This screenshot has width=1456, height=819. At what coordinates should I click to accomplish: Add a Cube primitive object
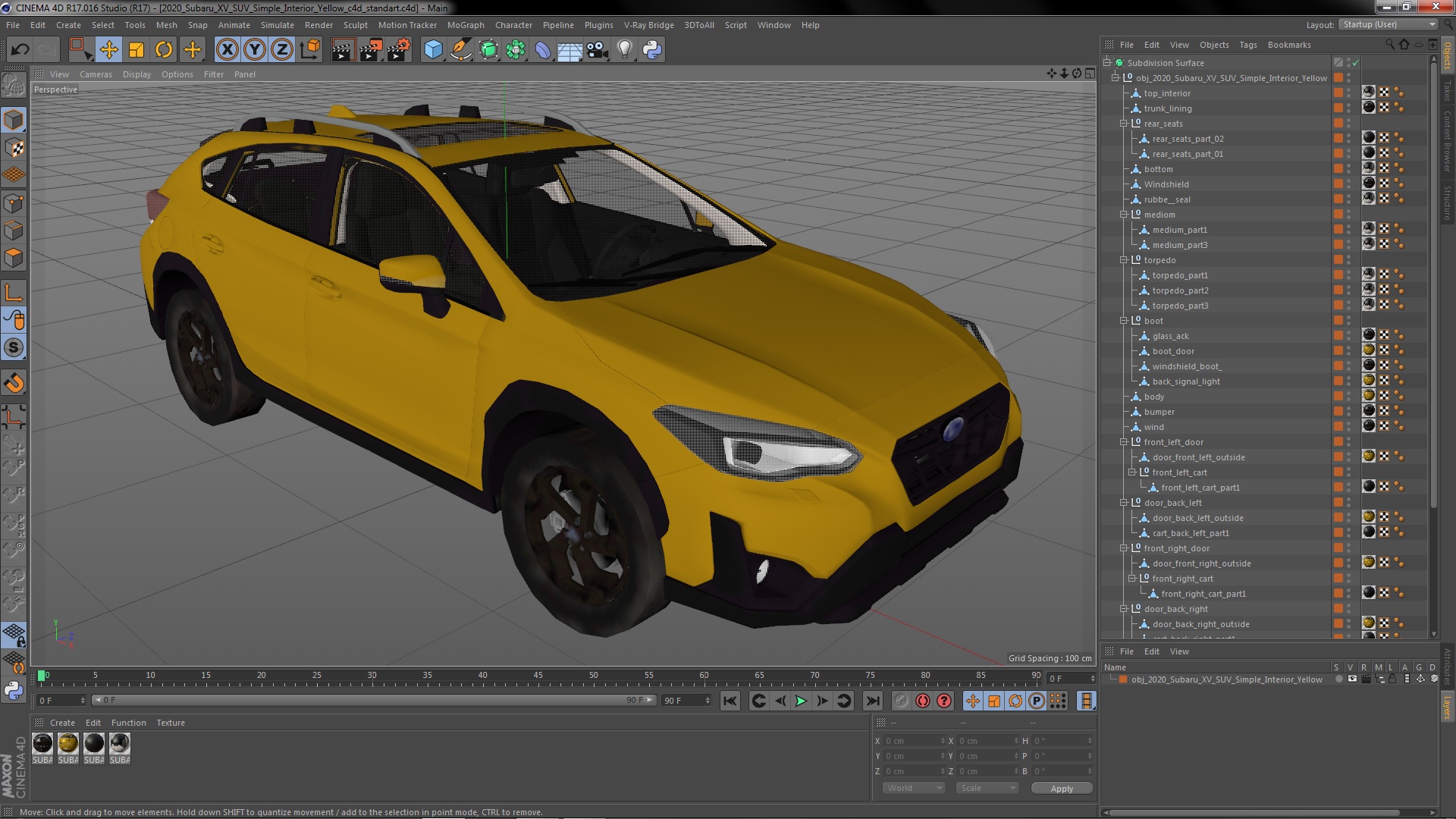point(433,50)
